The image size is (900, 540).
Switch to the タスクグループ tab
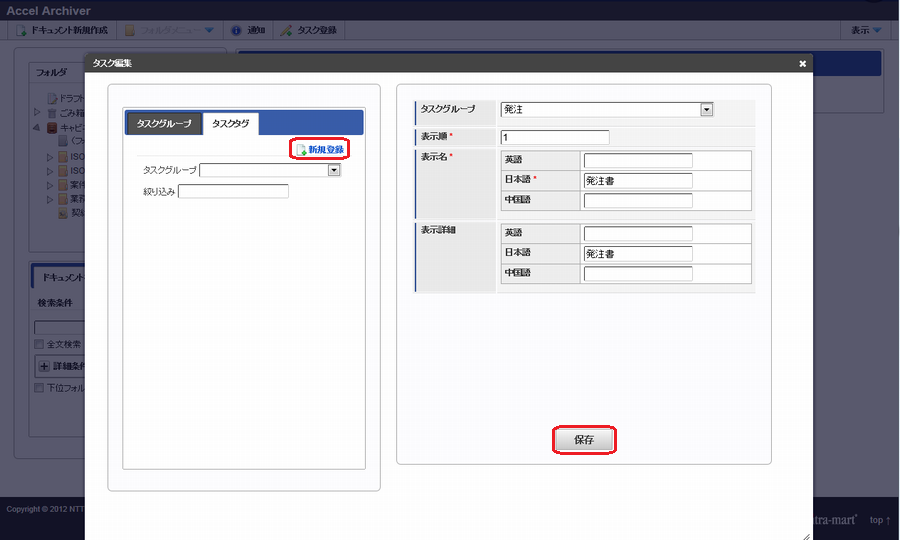[164, 123]
